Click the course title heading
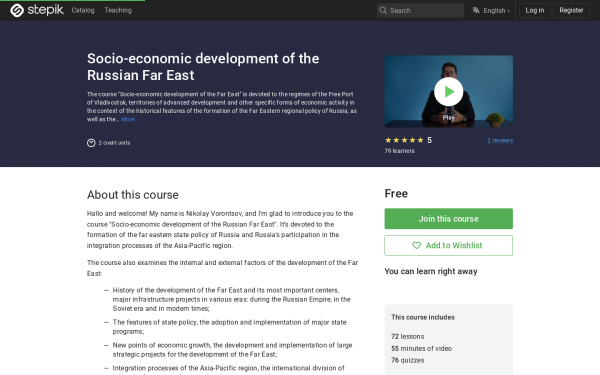 tap(203, 67)
